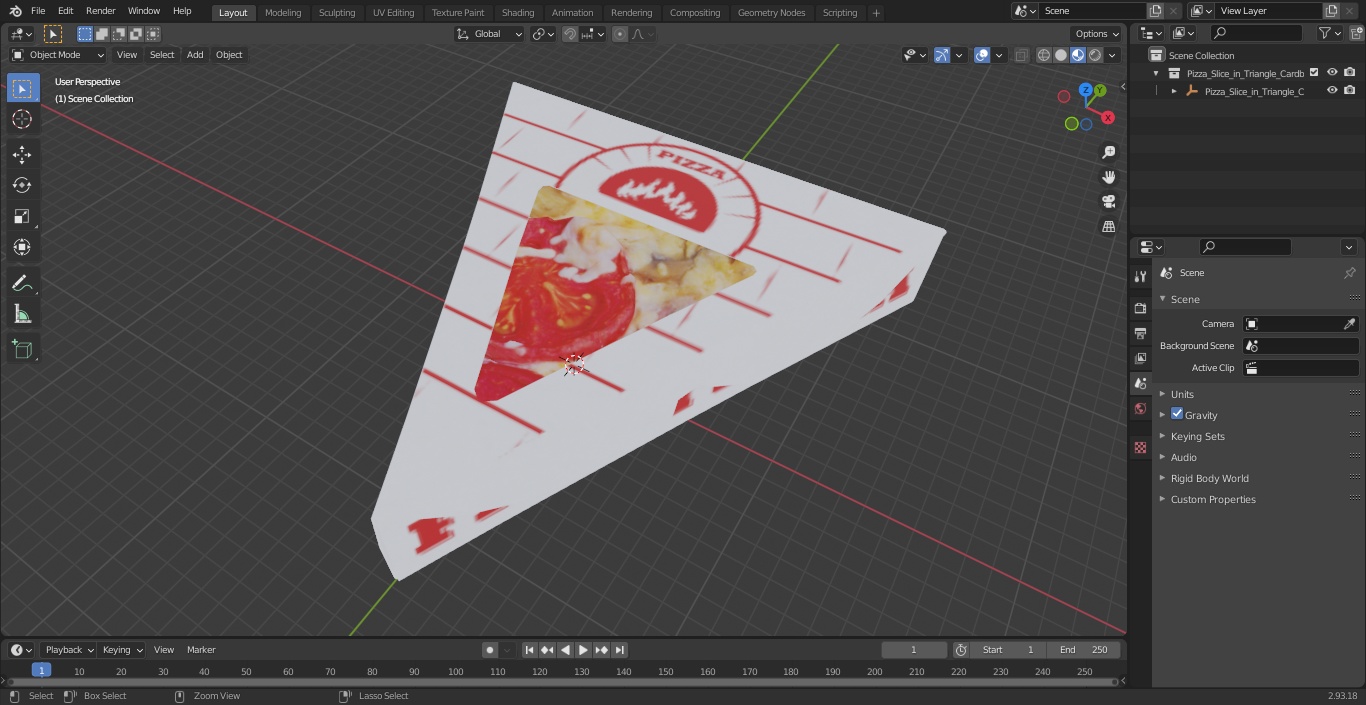The width and height of the screenshot is (1366, 705).
Task: Toggle the snapping magnet
Action: click(x=569, y=34)
